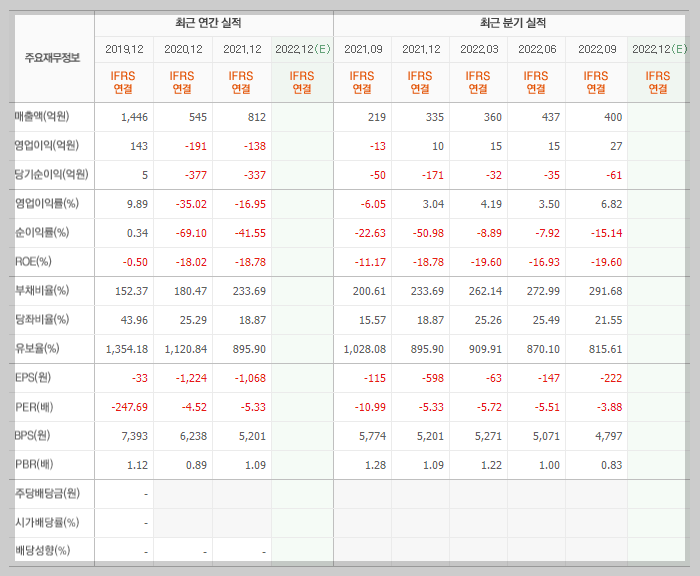The image size is (700, 576).
Task: Click the quarterly operating margin 3.04
Action: tap(433, 205)
